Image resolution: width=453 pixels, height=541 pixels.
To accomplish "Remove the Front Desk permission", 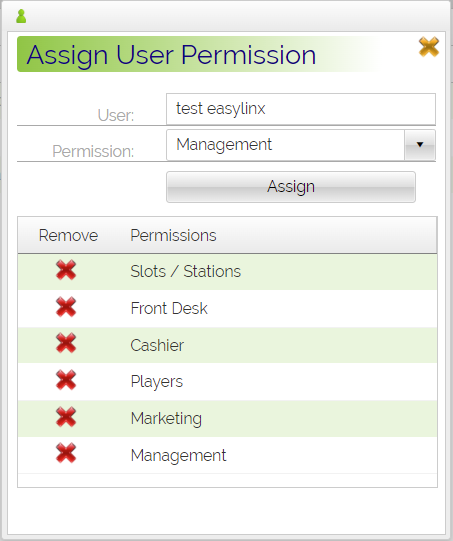I will (66, 307).
